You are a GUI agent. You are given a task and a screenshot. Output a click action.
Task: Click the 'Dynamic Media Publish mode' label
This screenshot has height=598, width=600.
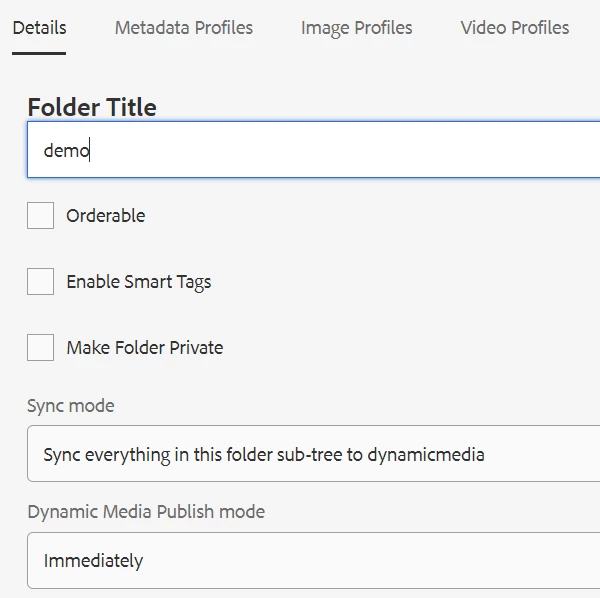pos(146,512)
